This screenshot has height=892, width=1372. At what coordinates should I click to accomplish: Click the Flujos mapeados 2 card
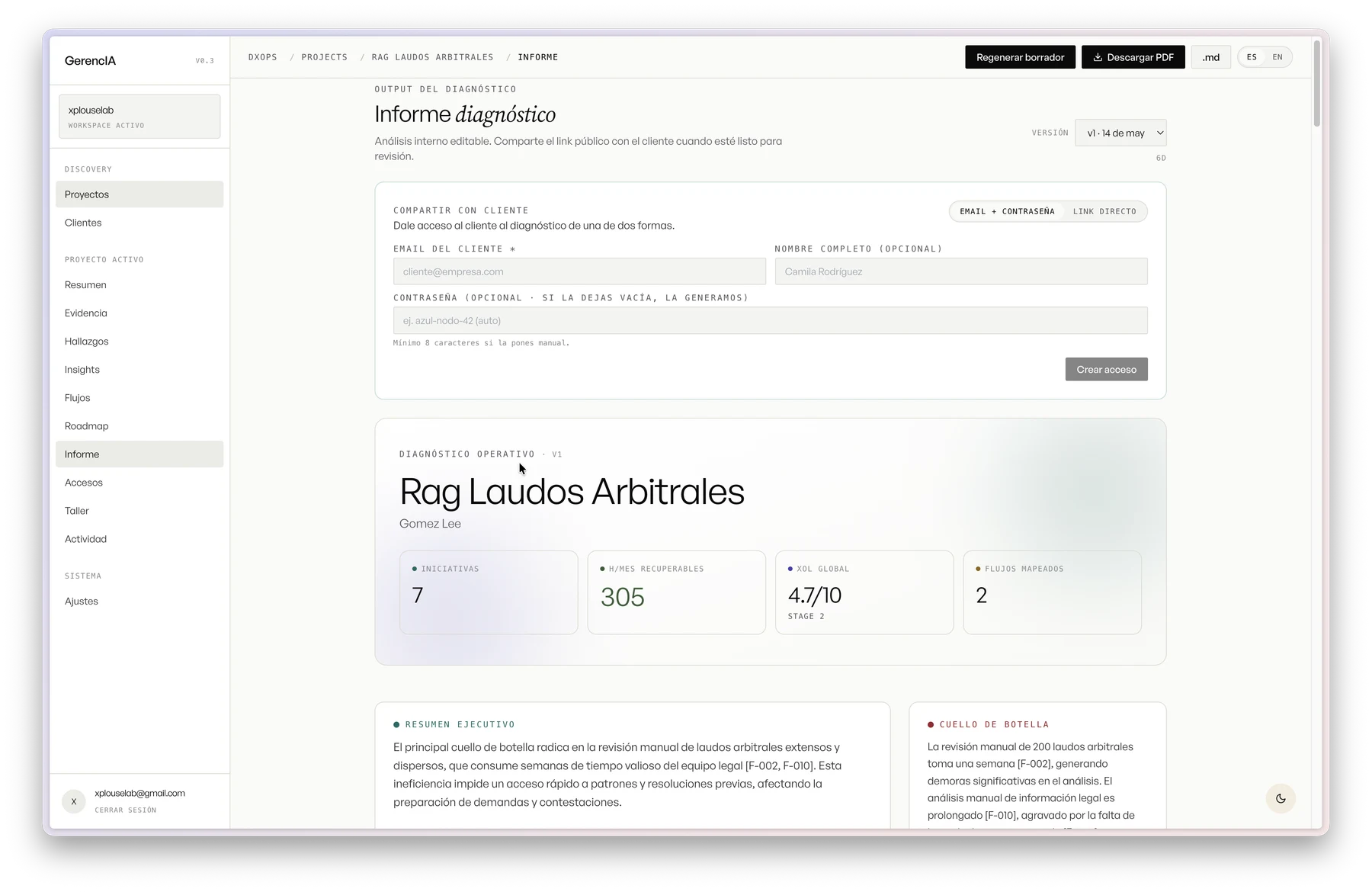(x=1053, y=592)
